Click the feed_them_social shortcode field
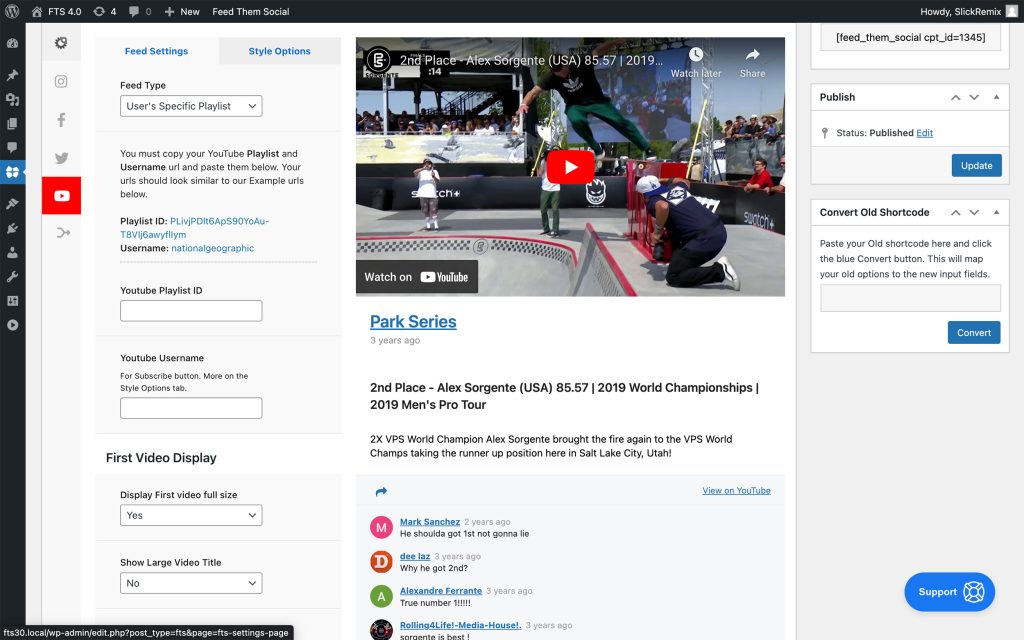 click(x=910, y=37)
